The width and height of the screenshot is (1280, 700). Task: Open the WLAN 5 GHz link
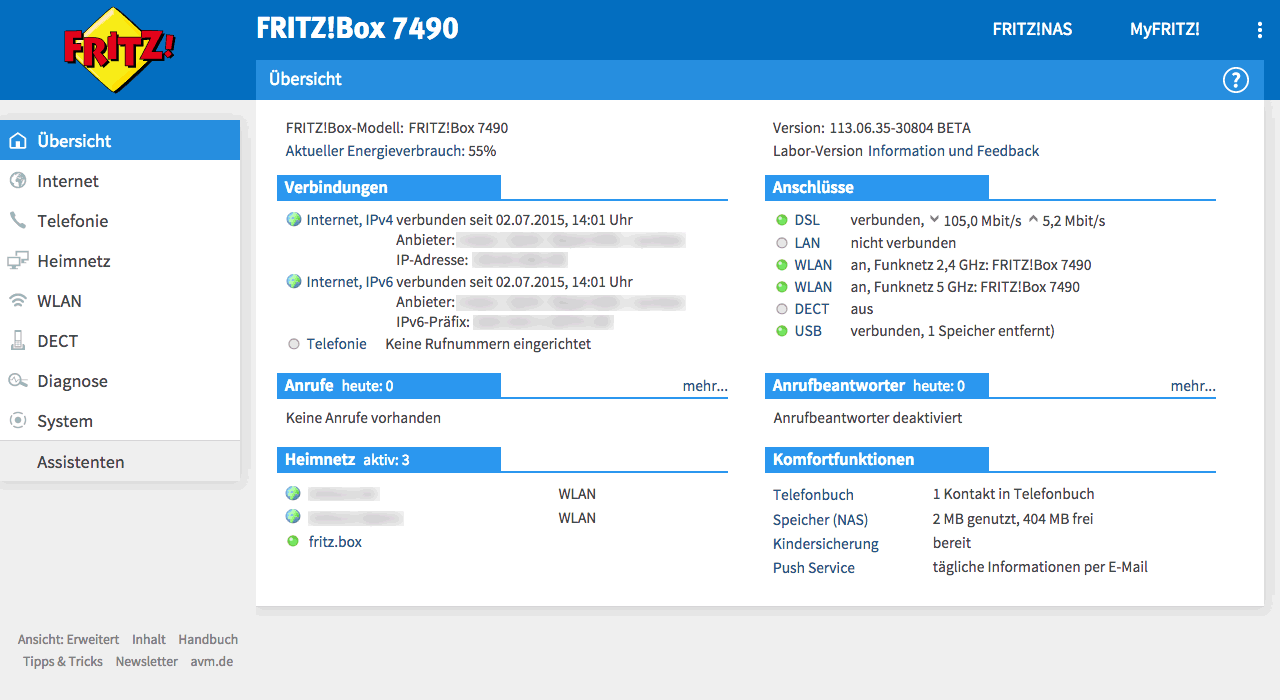(x=813, y=287)
